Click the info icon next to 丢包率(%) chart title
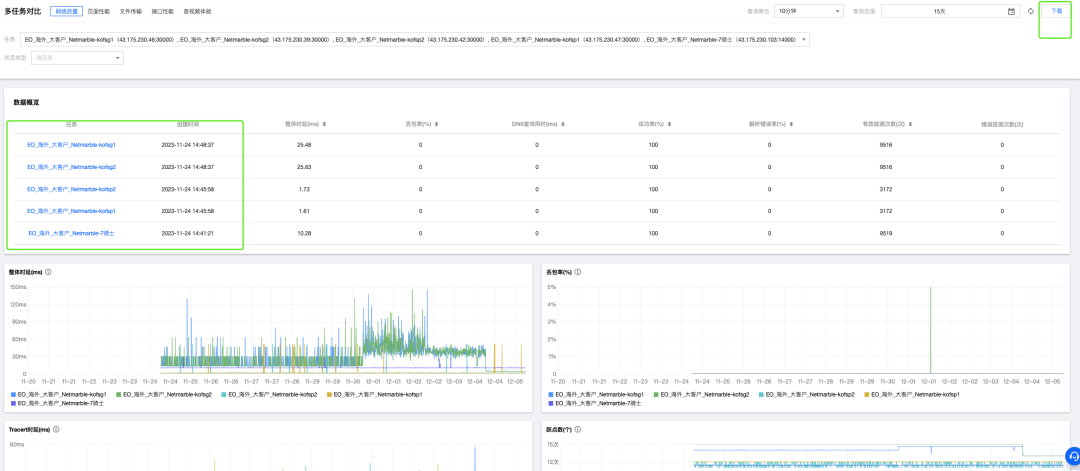 (x=578, y=272)
